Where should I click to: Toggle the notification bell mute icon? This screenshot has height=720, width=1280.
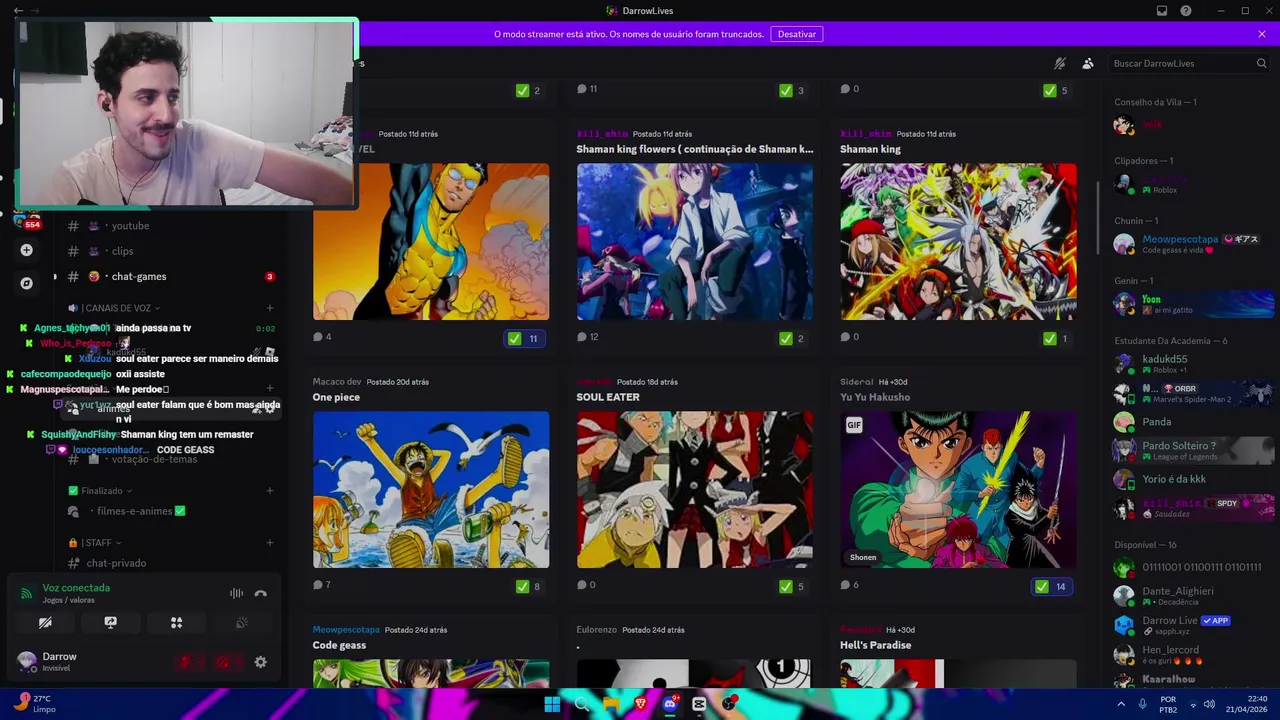coord(1060,63)
